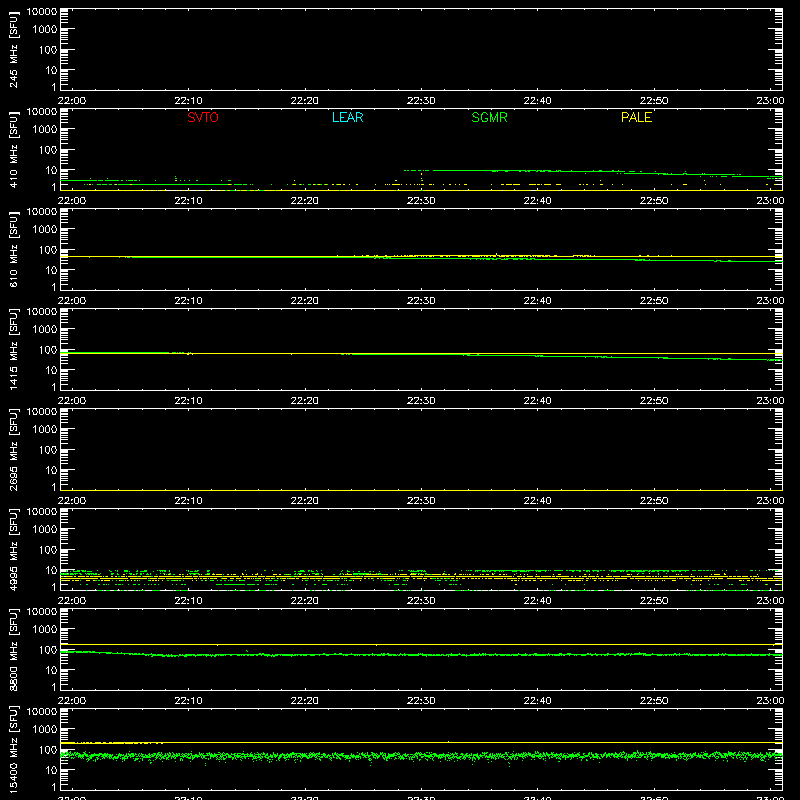800x800 pixels.
Task: Click the 10000 y-axis value on 245 MHz plot
Action: pyautogui.click(x=42, y=12)
